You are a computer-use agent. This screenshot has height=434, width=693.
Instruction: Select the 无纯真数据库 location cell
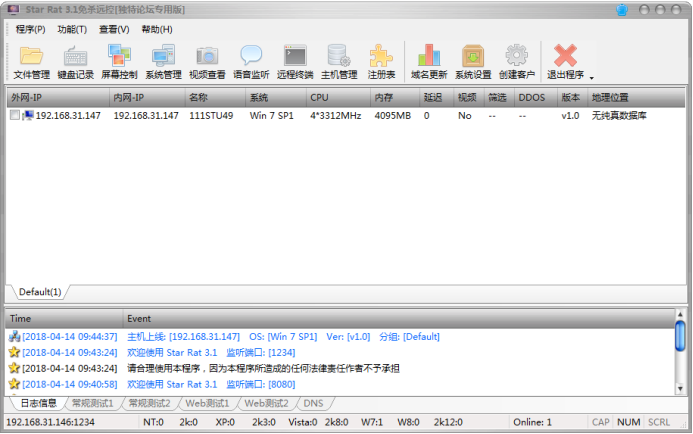pyautogui.click(x=619, y=116)
